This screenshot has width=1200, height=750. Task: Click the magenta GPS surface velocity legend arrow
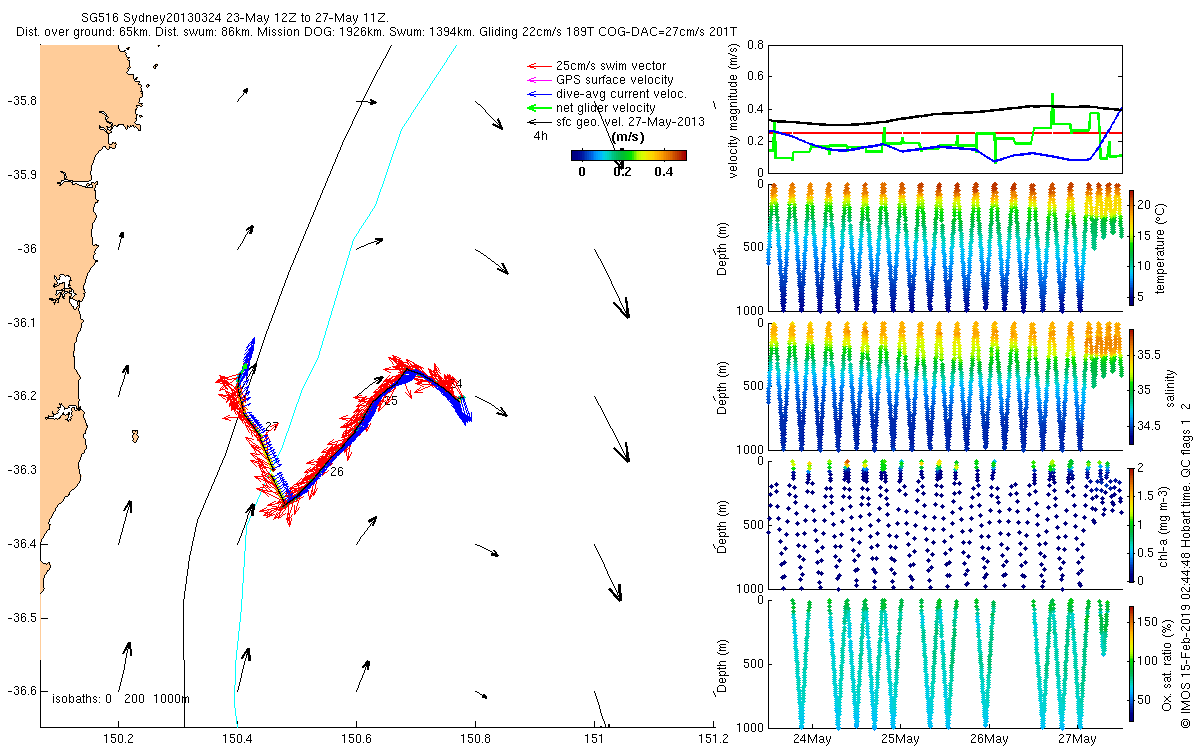pyautogui.click(x=538, y=80)
